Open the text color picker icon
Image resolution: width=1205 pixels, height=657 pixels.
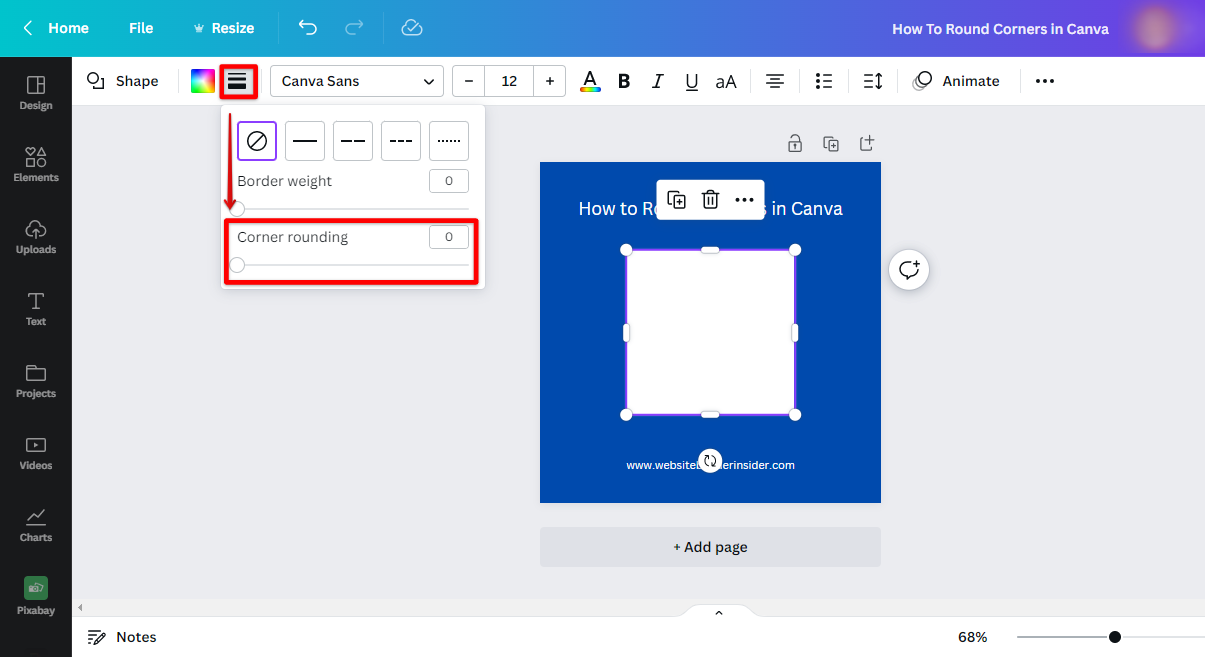[x=590, y=81]
